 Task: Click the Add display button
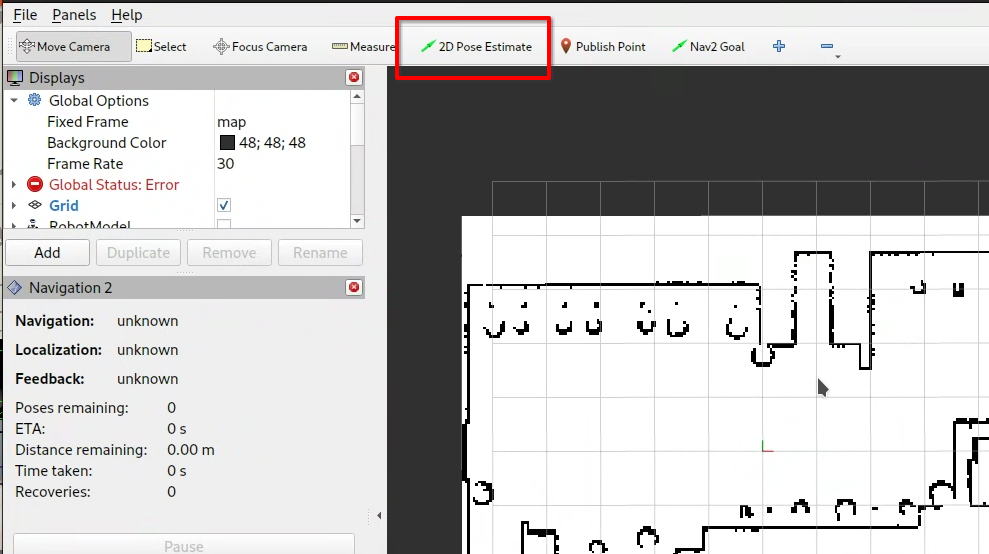point(47,252)
